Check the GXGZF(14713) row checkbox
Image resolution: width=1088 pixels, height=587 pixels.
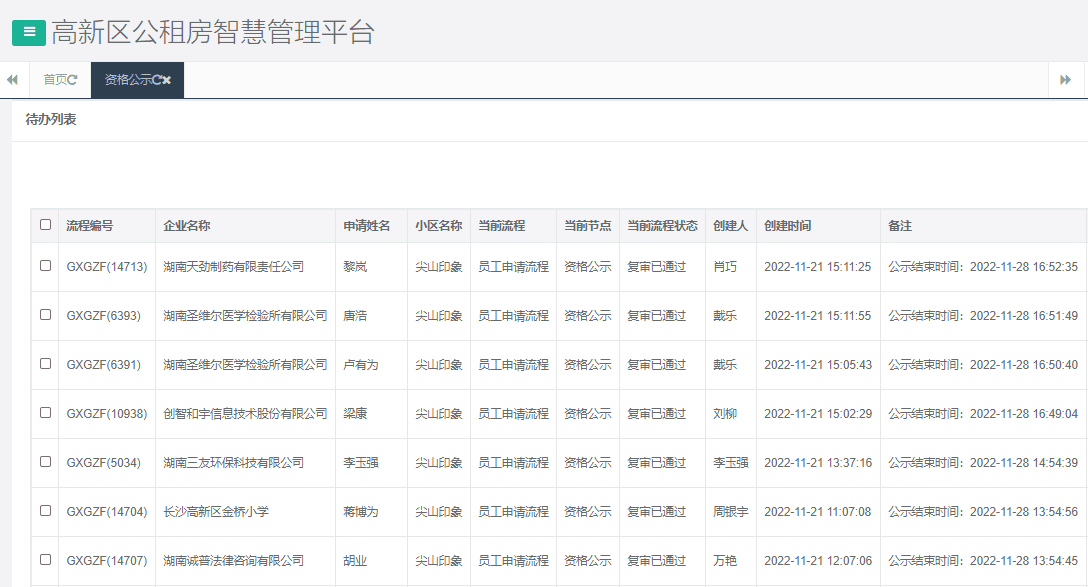pyautogui.click(x=45, y=266)
